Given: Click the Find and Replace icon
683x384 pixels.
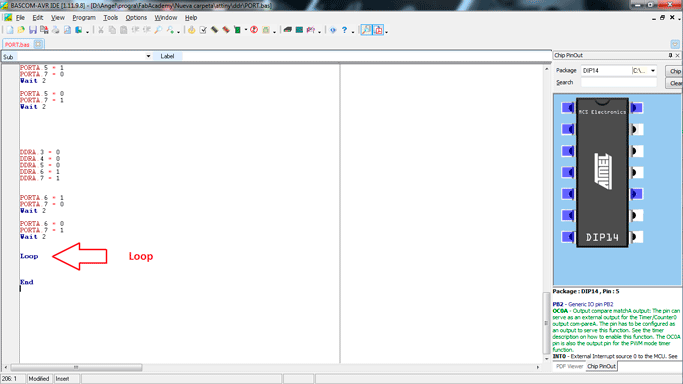Looking at the screenshot, I should point(170,30).
